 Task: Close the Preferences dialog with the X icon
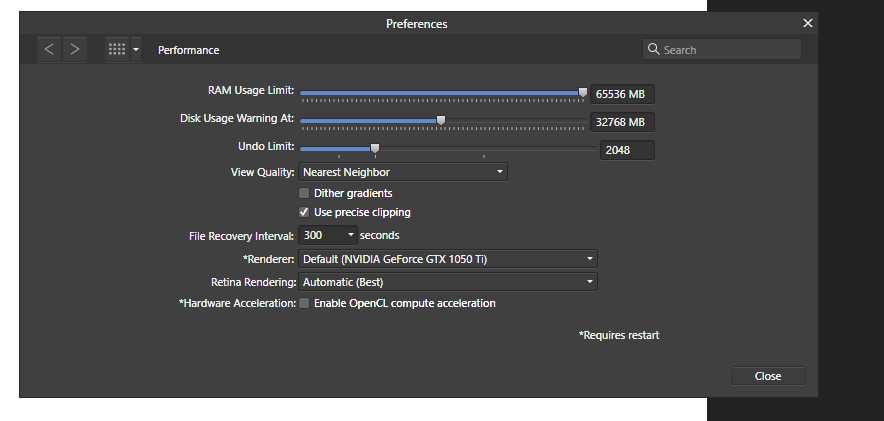[808, 23]
